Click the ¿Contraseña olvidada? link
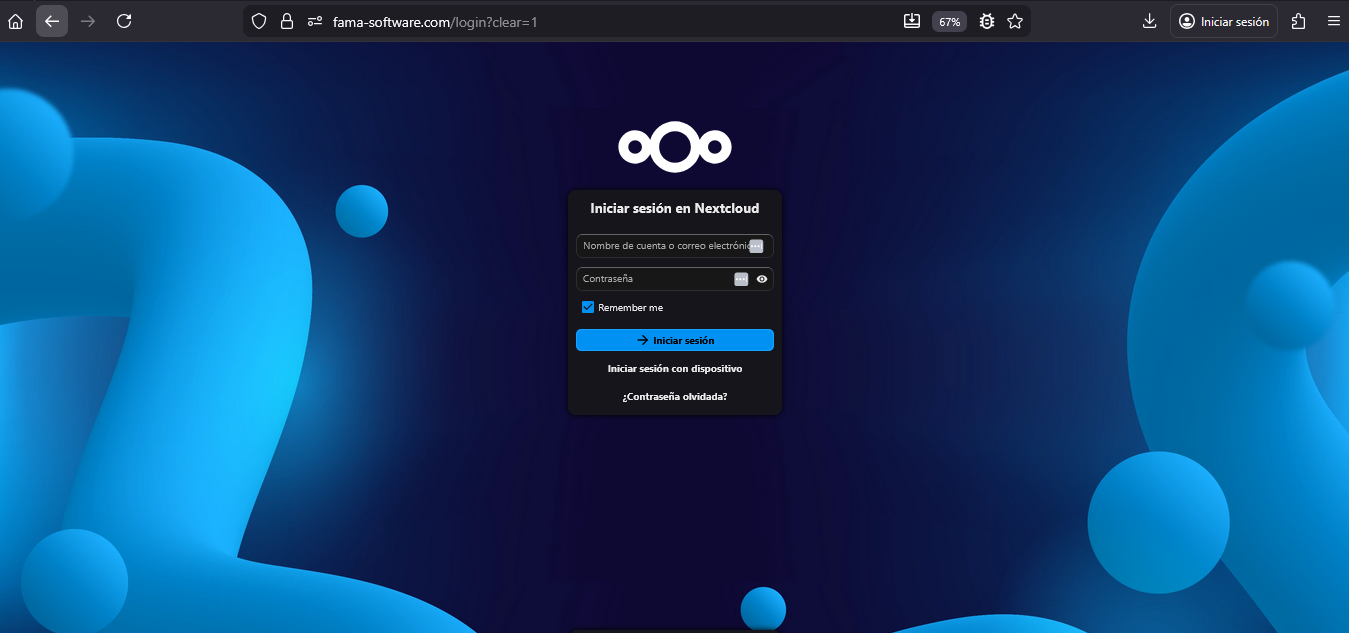The width and height of the screenshot is (1349, 633). [675, 397]
